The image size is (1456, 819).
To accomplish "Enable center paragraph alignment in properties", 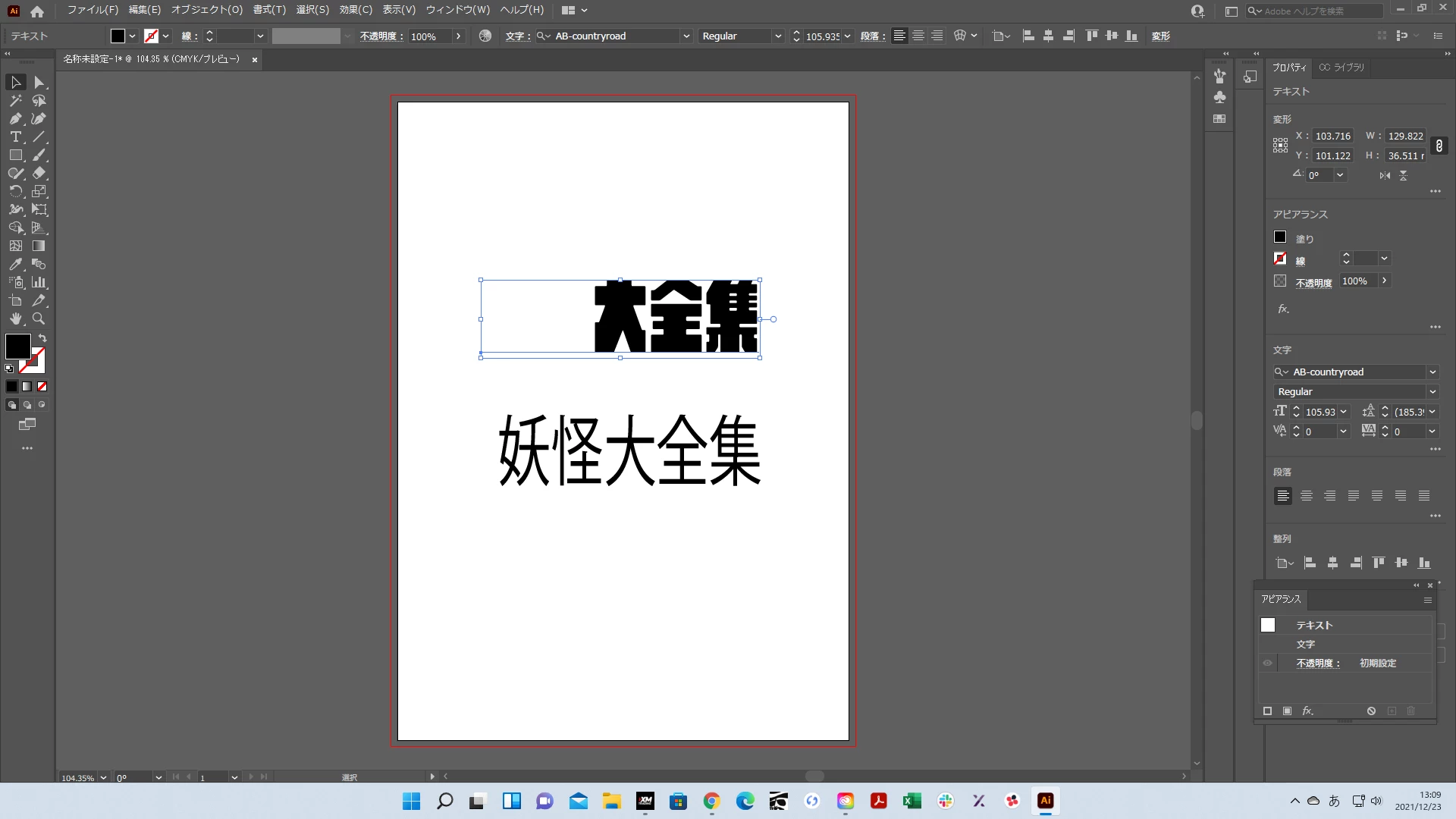I will (1307, 496).
